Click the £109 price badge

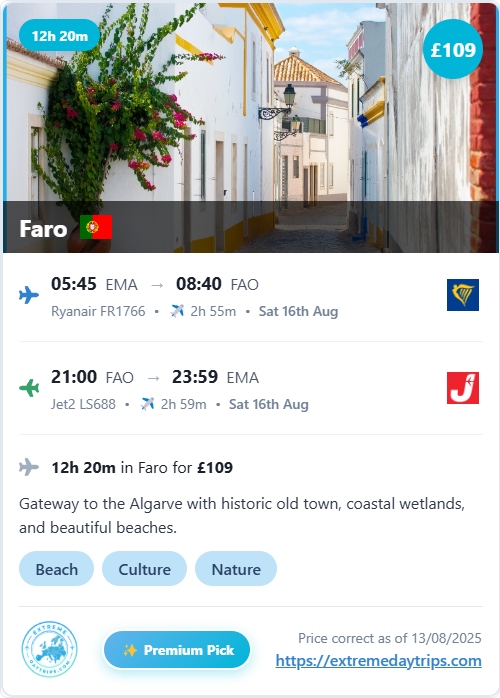[x=453, y=49]
